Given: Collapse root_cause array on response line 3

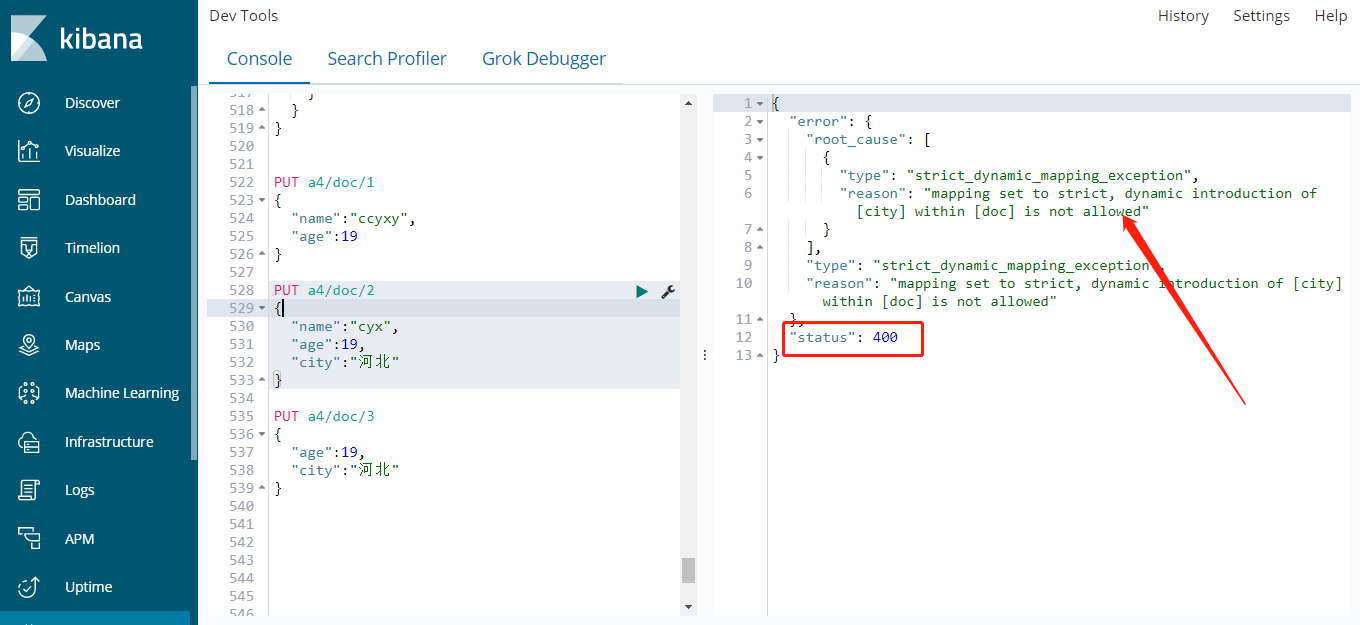Looking at the screenshot, I should tap(760, 140).
